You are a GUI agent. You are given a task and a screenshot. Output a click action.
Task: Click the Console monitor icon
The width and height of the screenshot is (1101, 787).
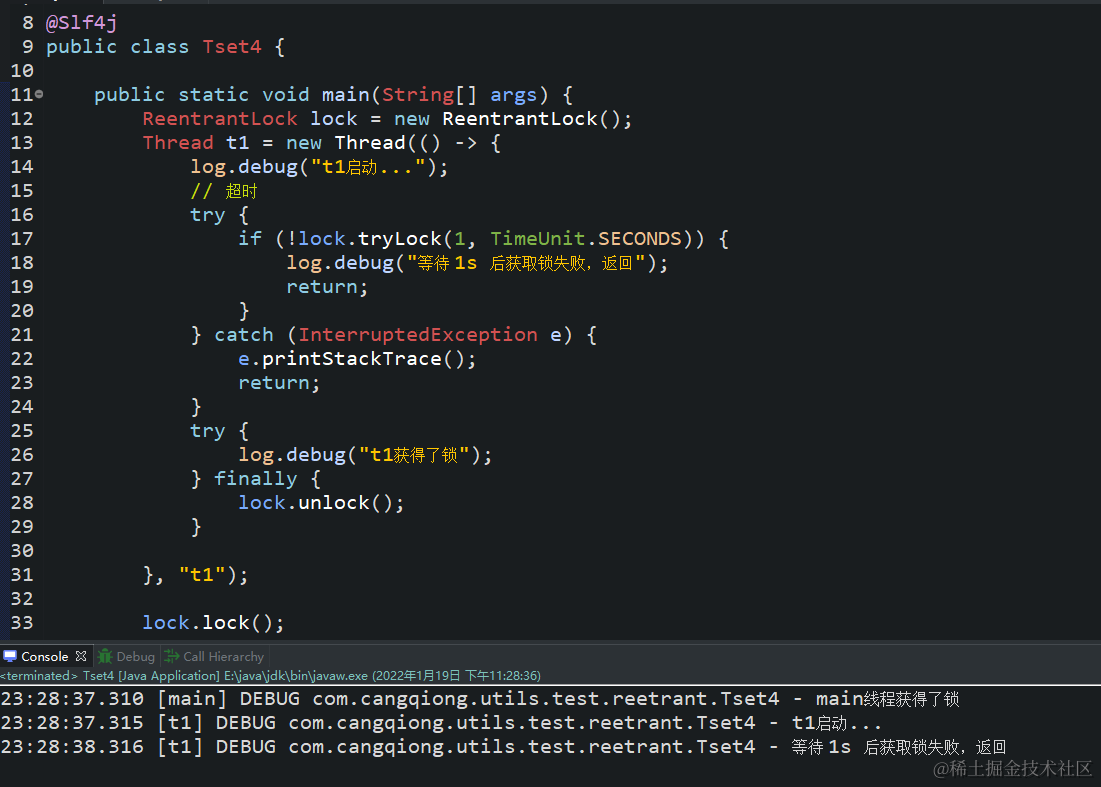pyautogui.click(x=10, y=656)
